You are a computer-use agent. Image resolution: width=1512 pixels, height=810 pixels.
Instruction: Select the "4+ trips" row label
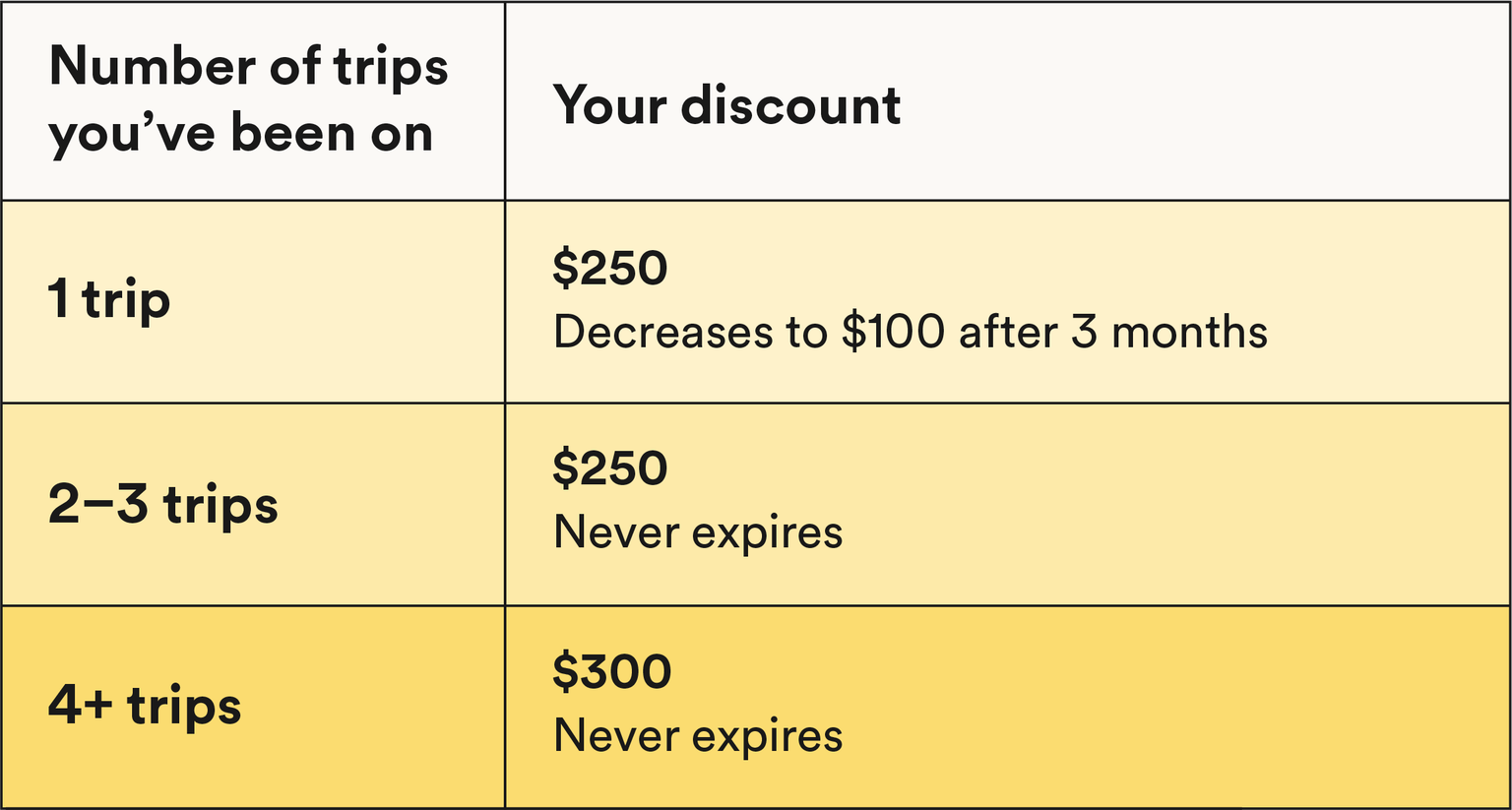click(x=145, y=706)
